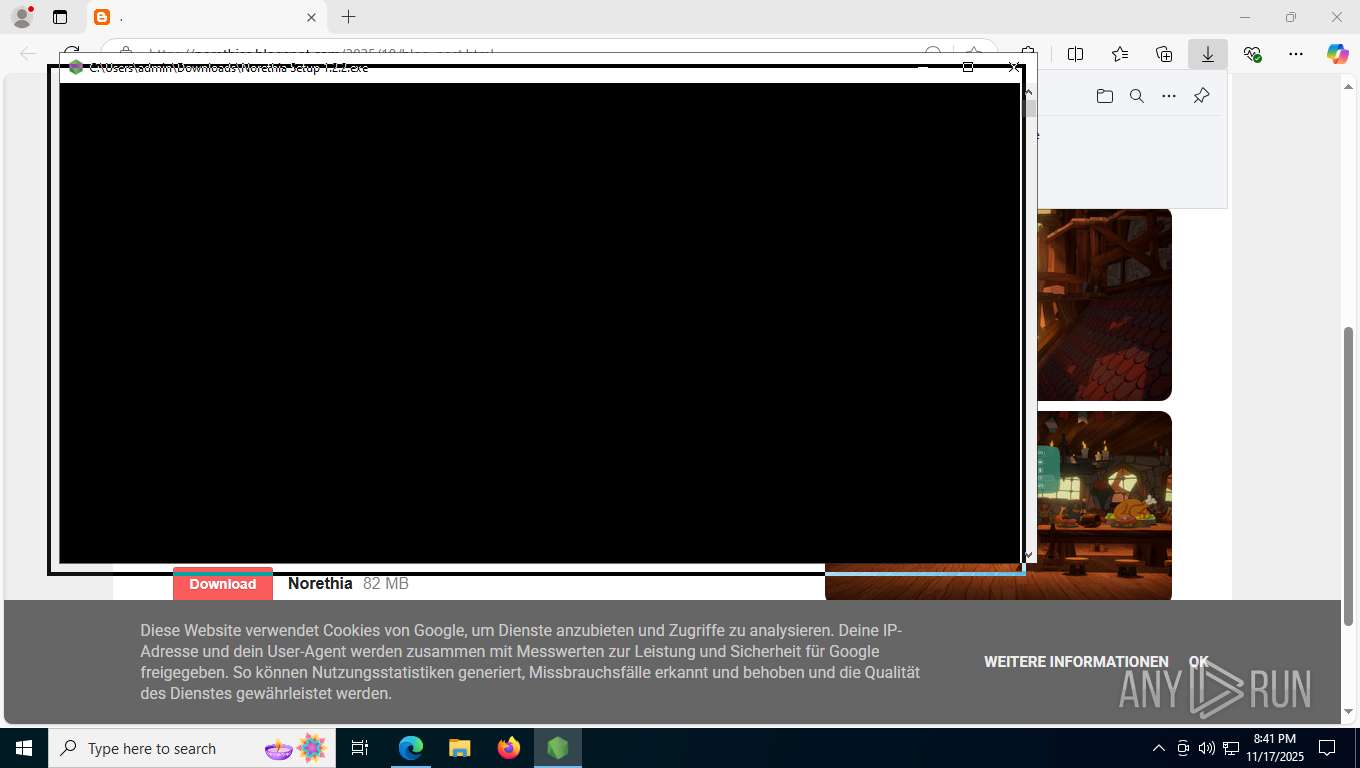The width and height of the screenshot is (1360, 768).
Task: Open the Favorites star list
Action: coord(1120,54)
